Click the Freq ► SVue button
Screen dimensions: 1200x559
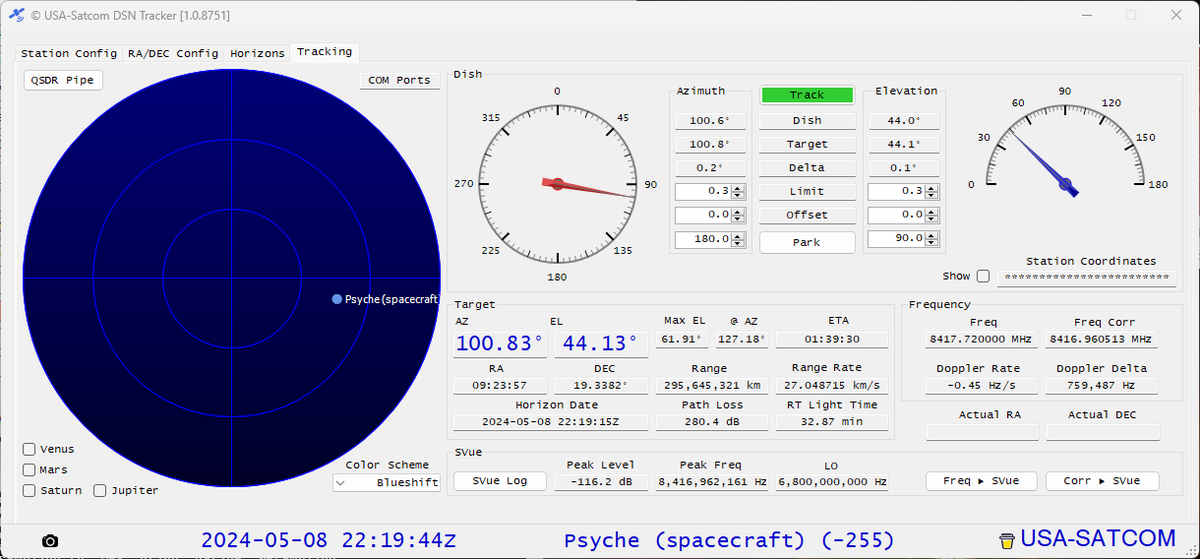pyautogui.click(x=980, y=481)
